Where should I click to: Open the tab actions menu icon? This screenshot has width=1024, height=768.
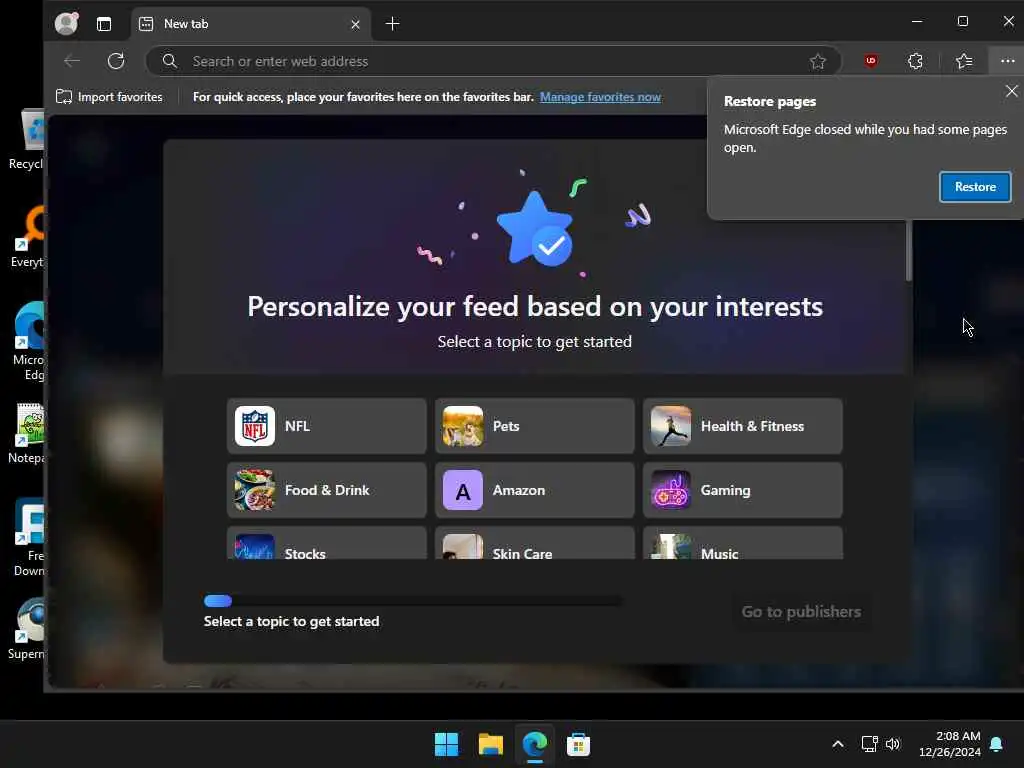click(104, 24)
